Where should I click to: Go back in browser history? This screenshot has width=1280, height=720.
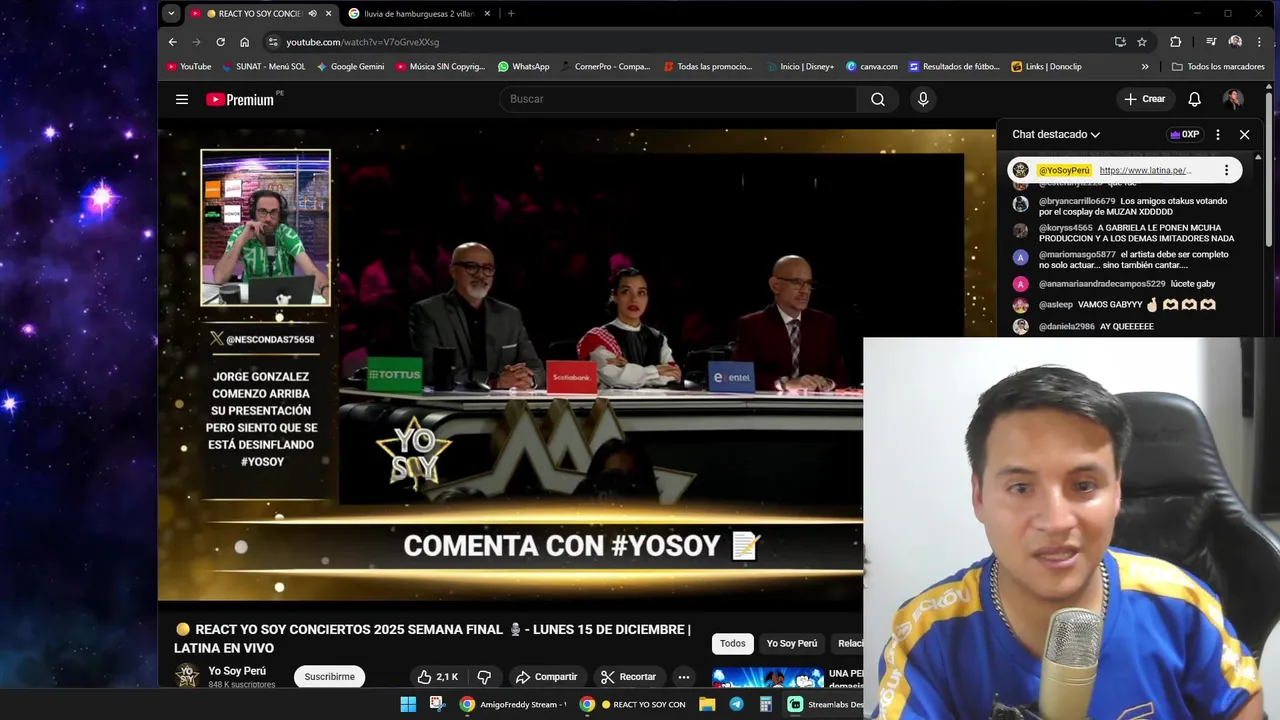point(172,42)
